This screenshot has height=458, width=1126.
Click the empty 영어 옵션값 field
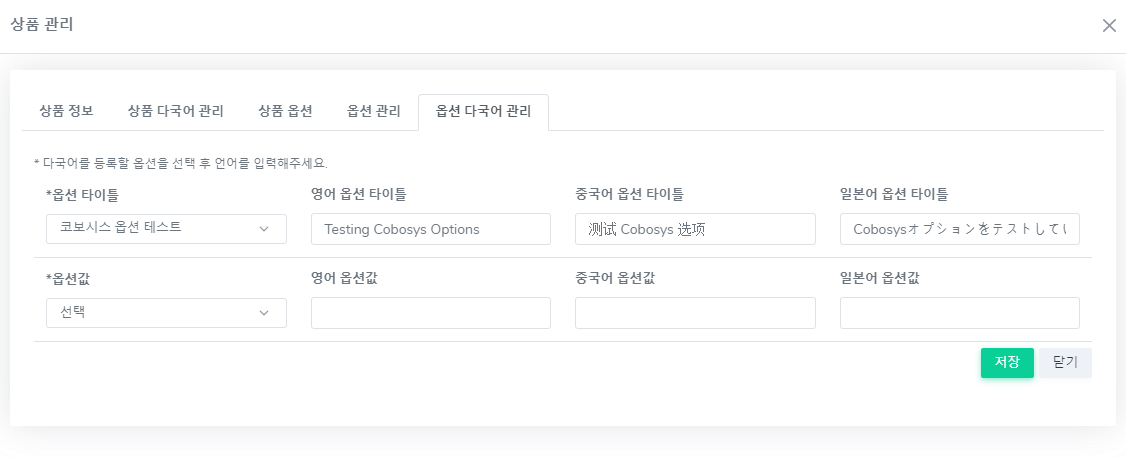click(430, 313)
